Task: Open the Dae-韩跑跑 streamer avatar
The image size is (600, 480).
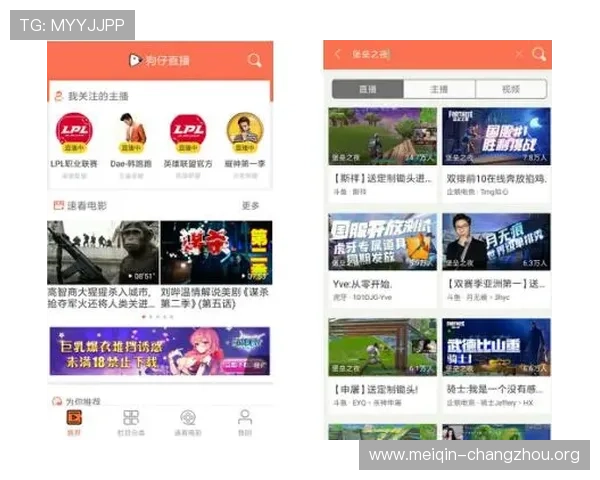Action: coord(131,131)
